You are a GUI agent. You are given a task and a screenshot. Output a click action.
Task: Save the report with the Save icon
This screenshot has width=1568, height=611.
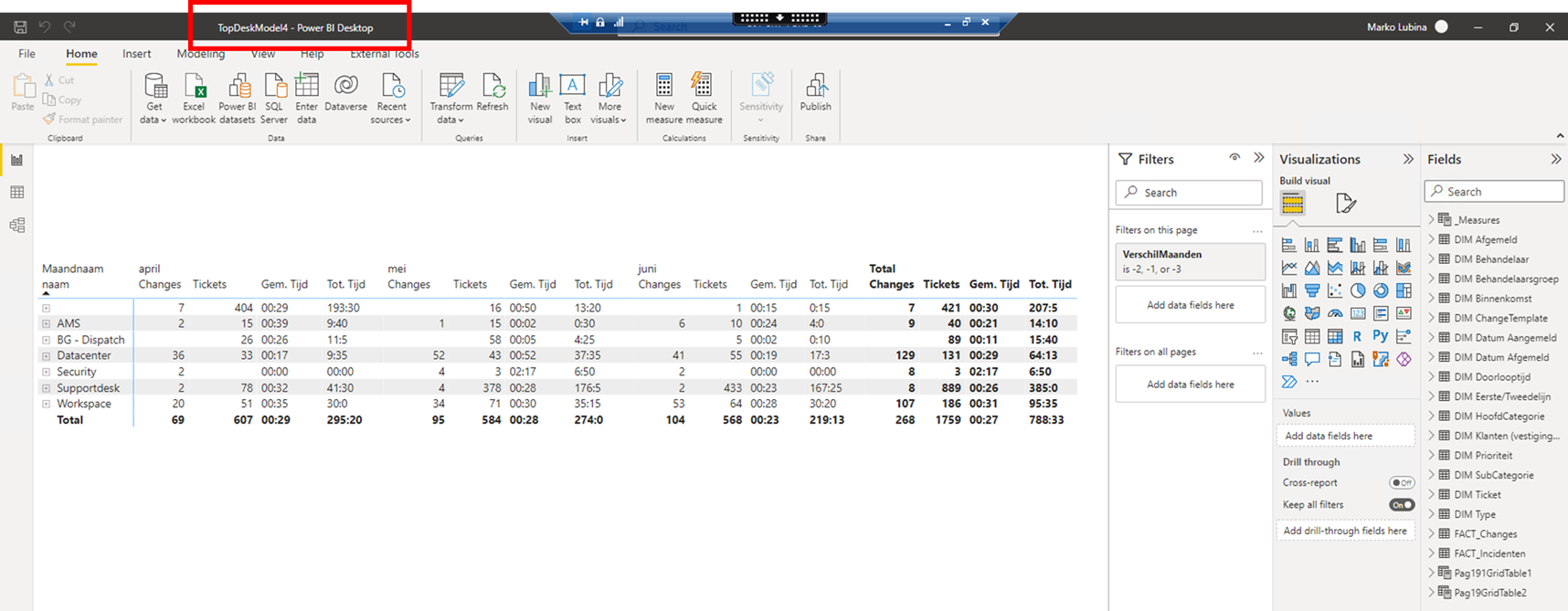20,27
